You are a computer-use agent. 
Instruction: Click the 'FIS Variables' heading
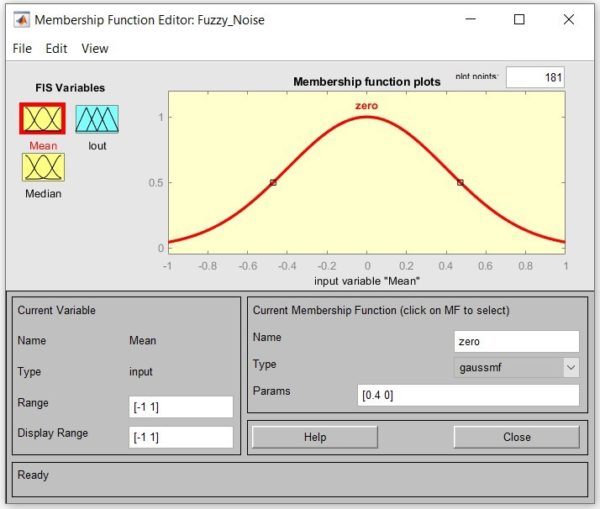coord(70,88)
